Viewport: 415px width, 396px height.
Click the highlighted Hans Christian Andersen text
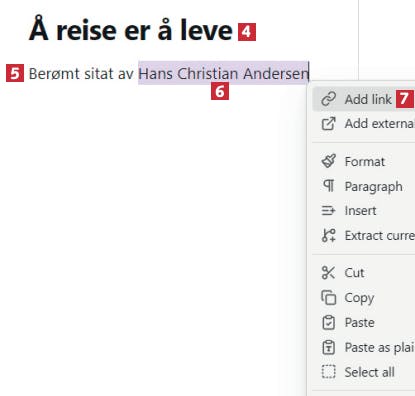coord(224,73)
